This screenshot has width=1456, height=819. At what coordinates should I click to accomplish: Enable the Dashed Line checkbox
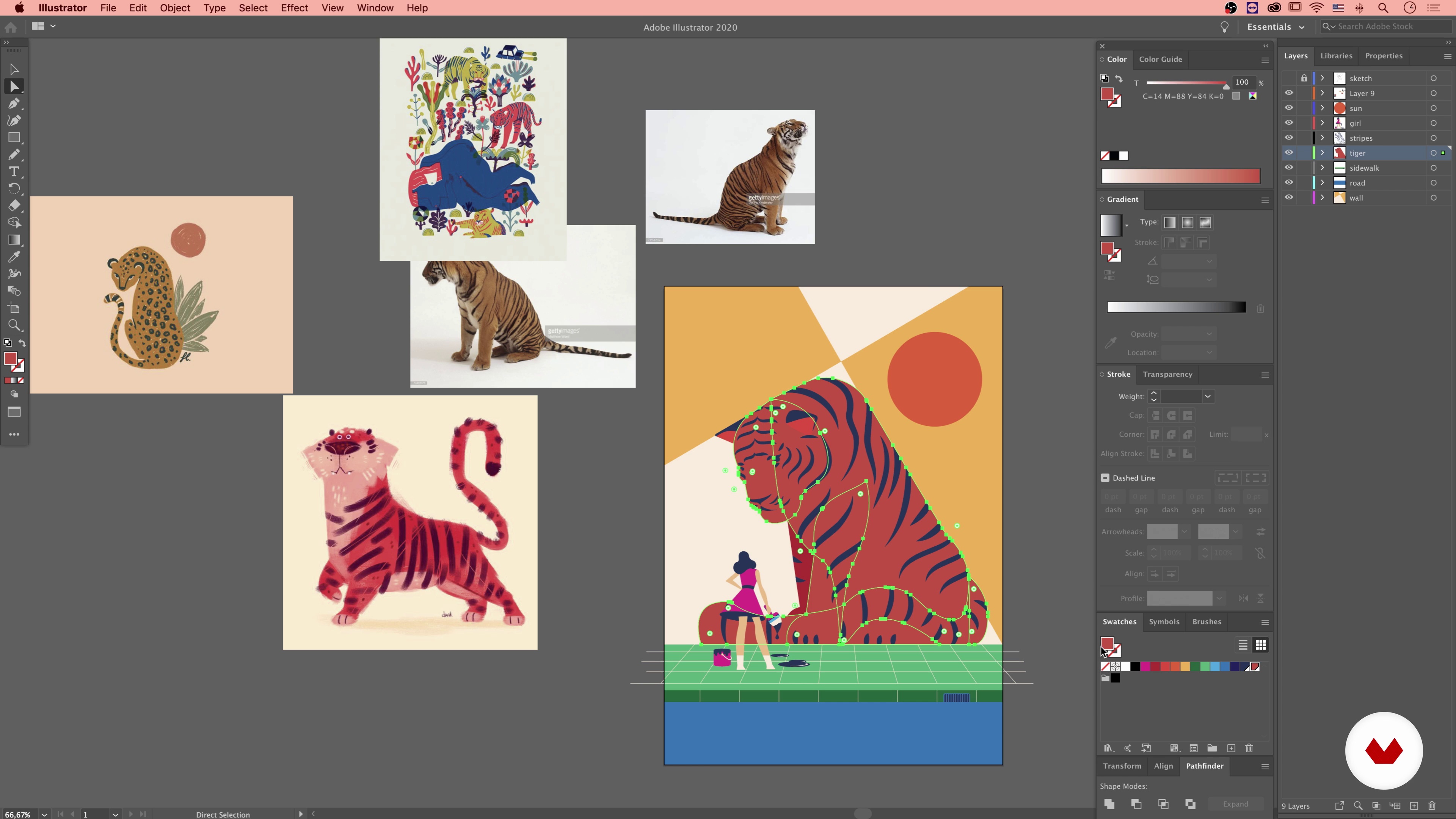point(1105,478)
